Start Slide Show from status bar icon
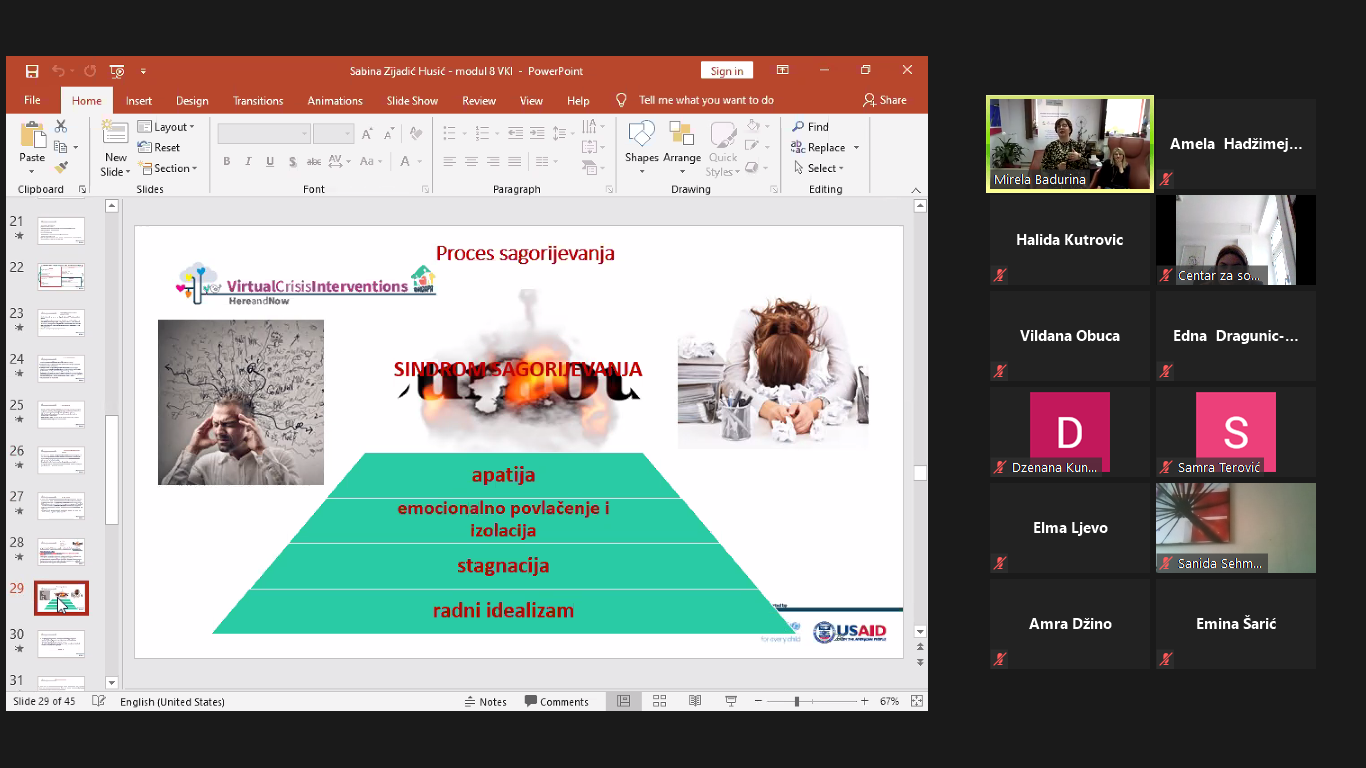The image size is (1366, 768). click(x=731, y=701)
